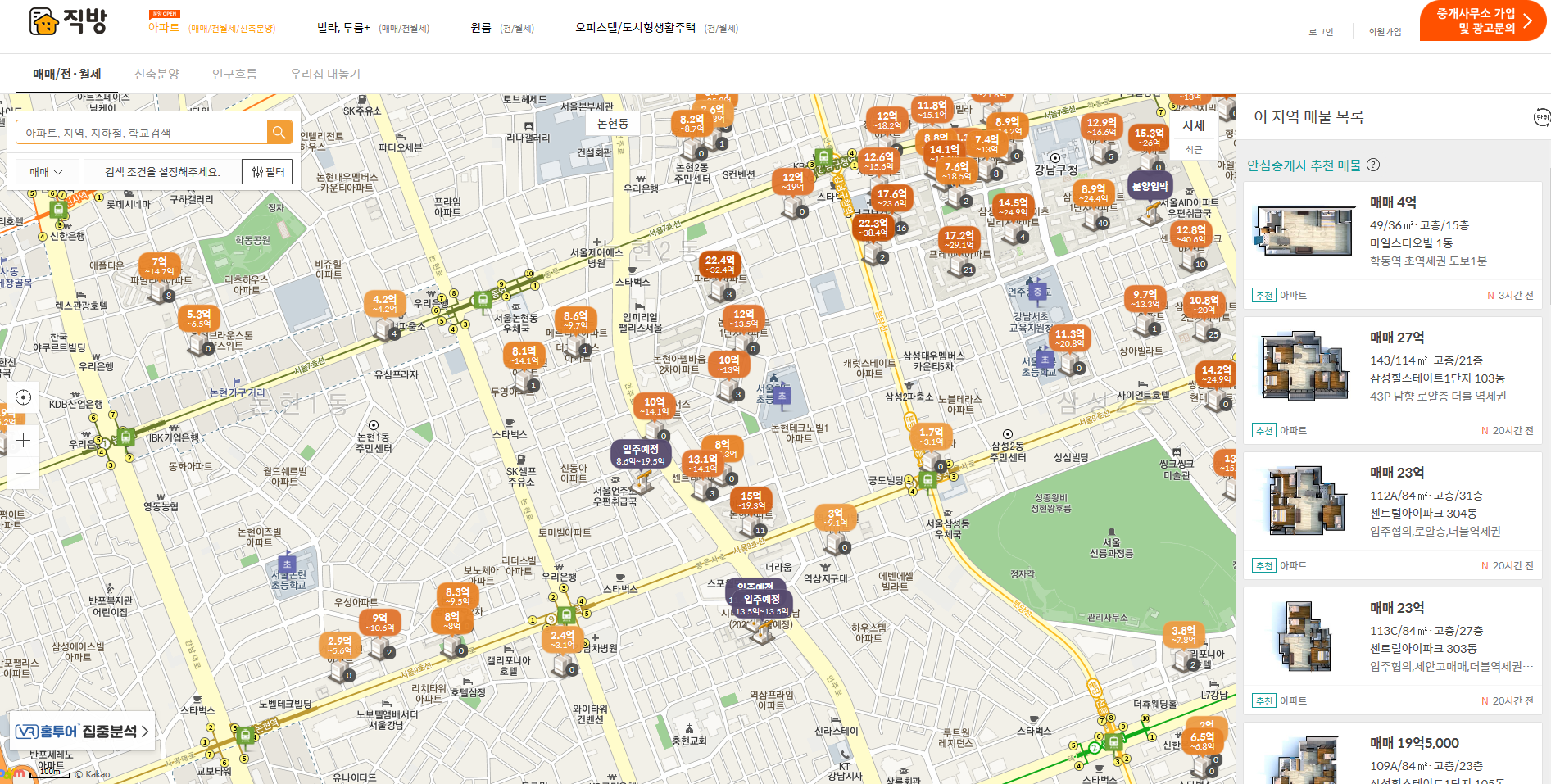Select the 매매/전·월세 tab
The image size is (1551, 784).
click(x=66, y=74)
